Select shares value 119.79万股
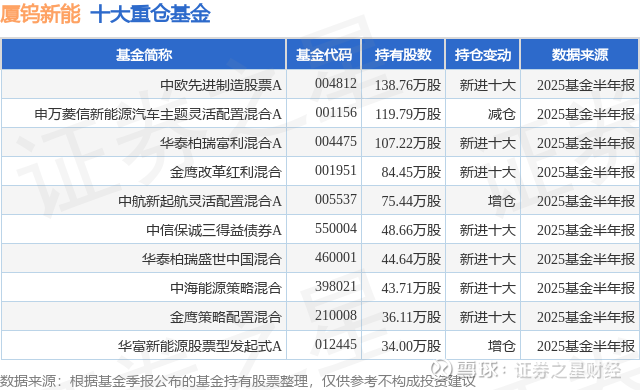The width and height of the screenshot is (640, 390). click(x=408, y=114)
